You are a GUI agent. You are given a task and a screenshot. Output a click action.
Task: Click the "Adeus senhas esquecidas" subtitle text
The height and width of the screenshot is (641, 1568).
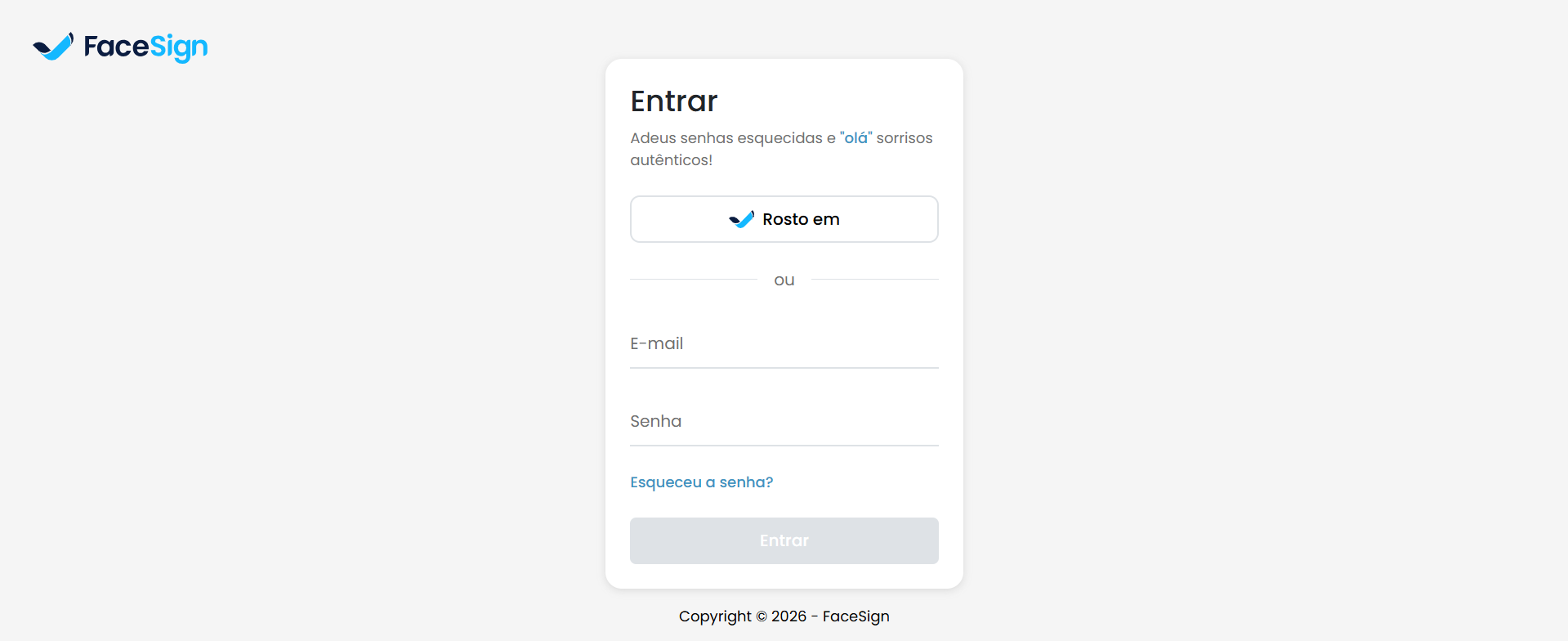coord(726,138)
